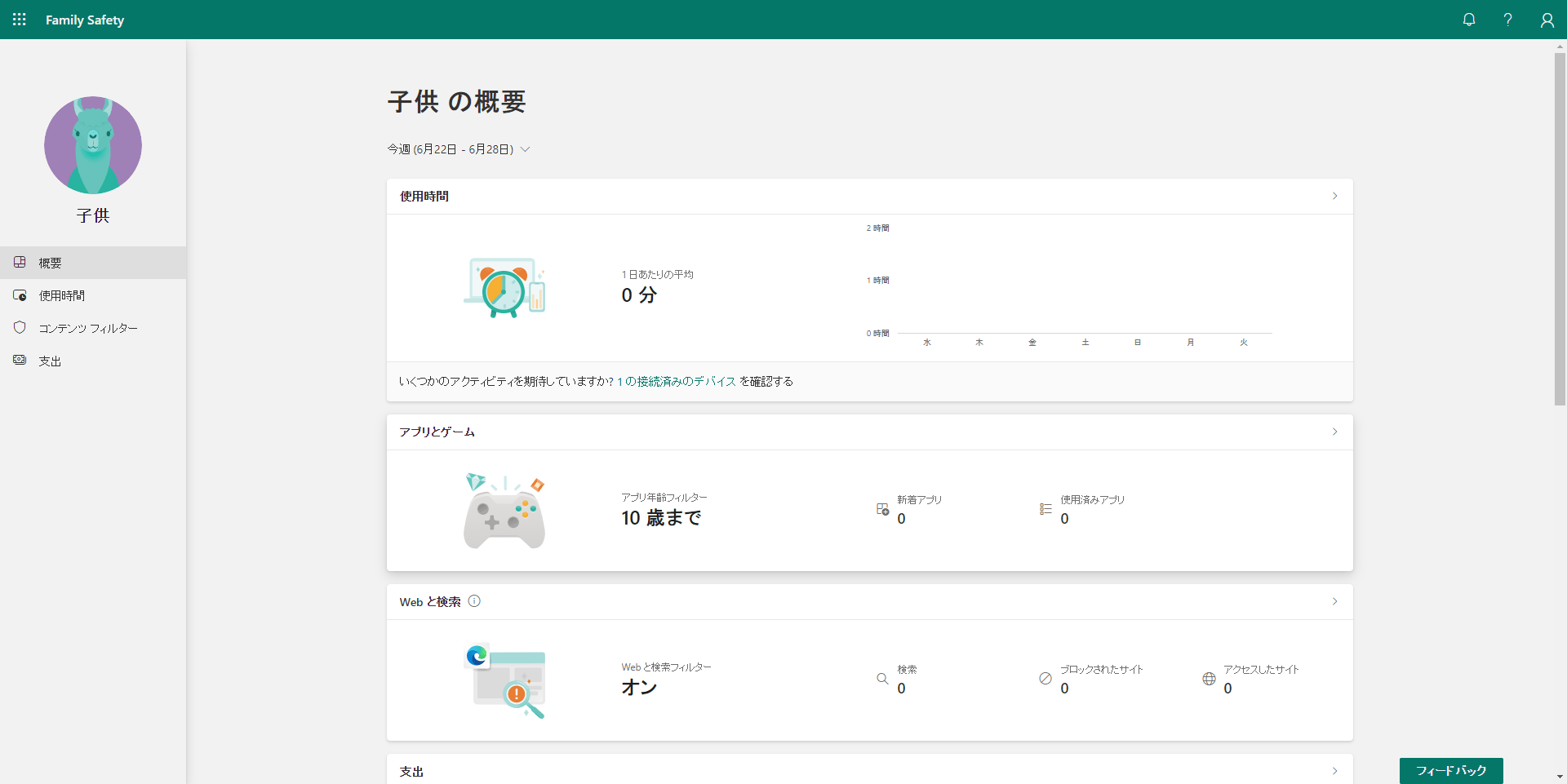Click the Web と検索 card header

(x=870, y=602)
